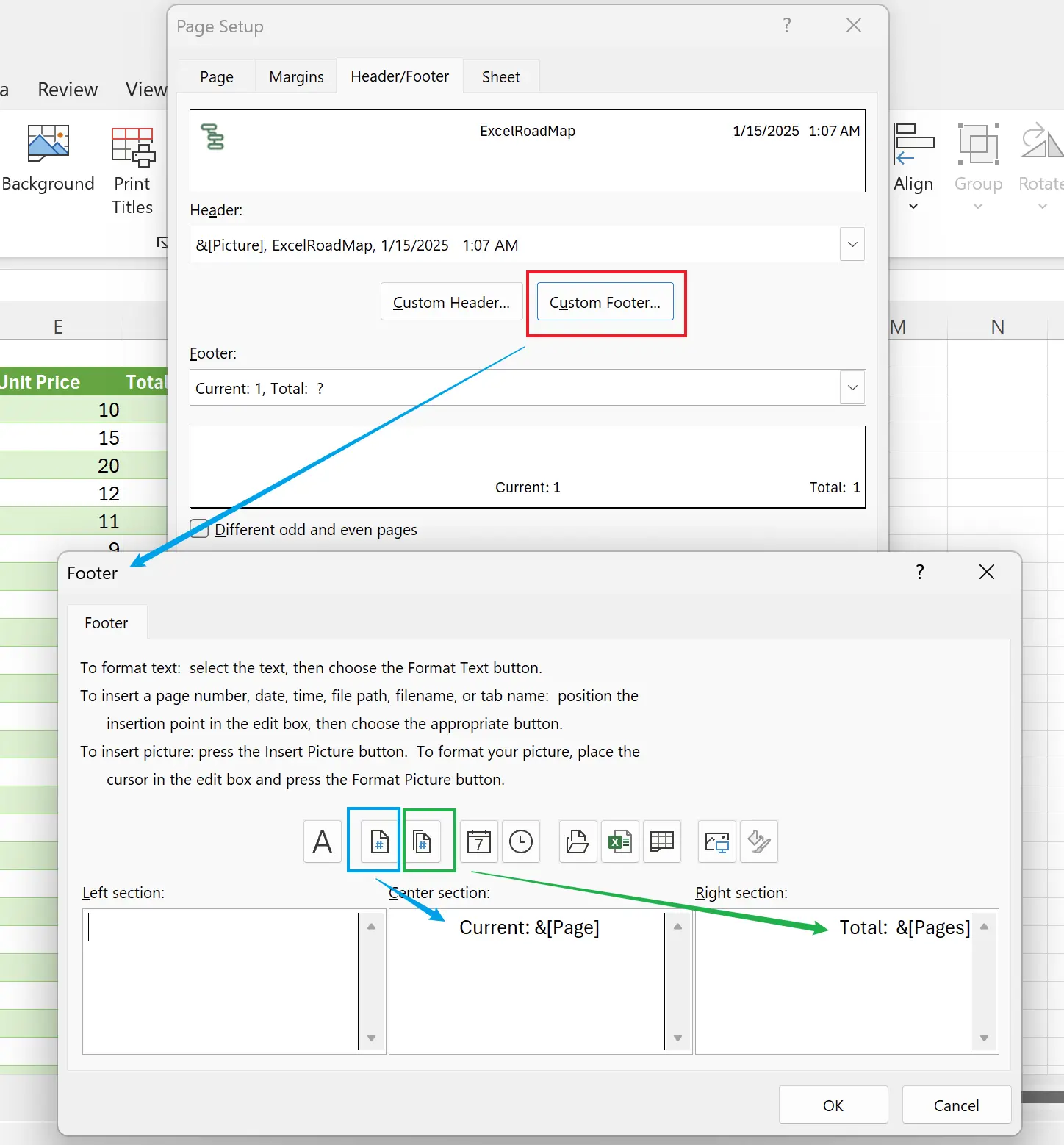Screen dimensions: 1064x1145
Task: Enable Different odd and even pages
Action: tap(198, 529)
